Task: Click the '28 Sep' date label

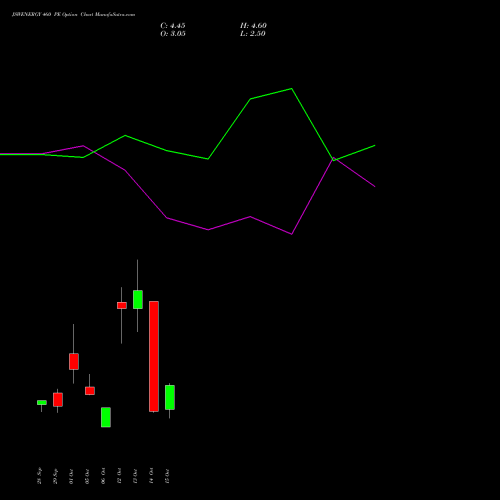Action: click(x=40, y=476)
